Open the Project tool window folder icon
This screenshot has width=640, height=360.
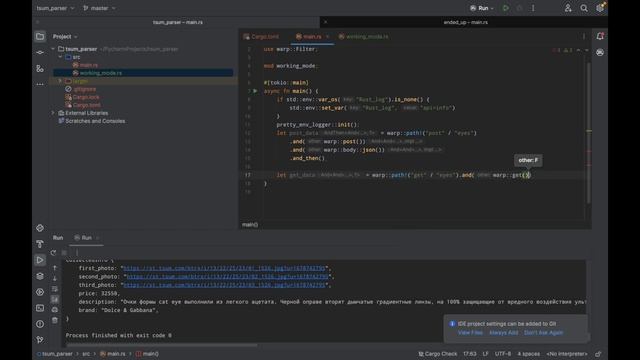tap(40, 37)
